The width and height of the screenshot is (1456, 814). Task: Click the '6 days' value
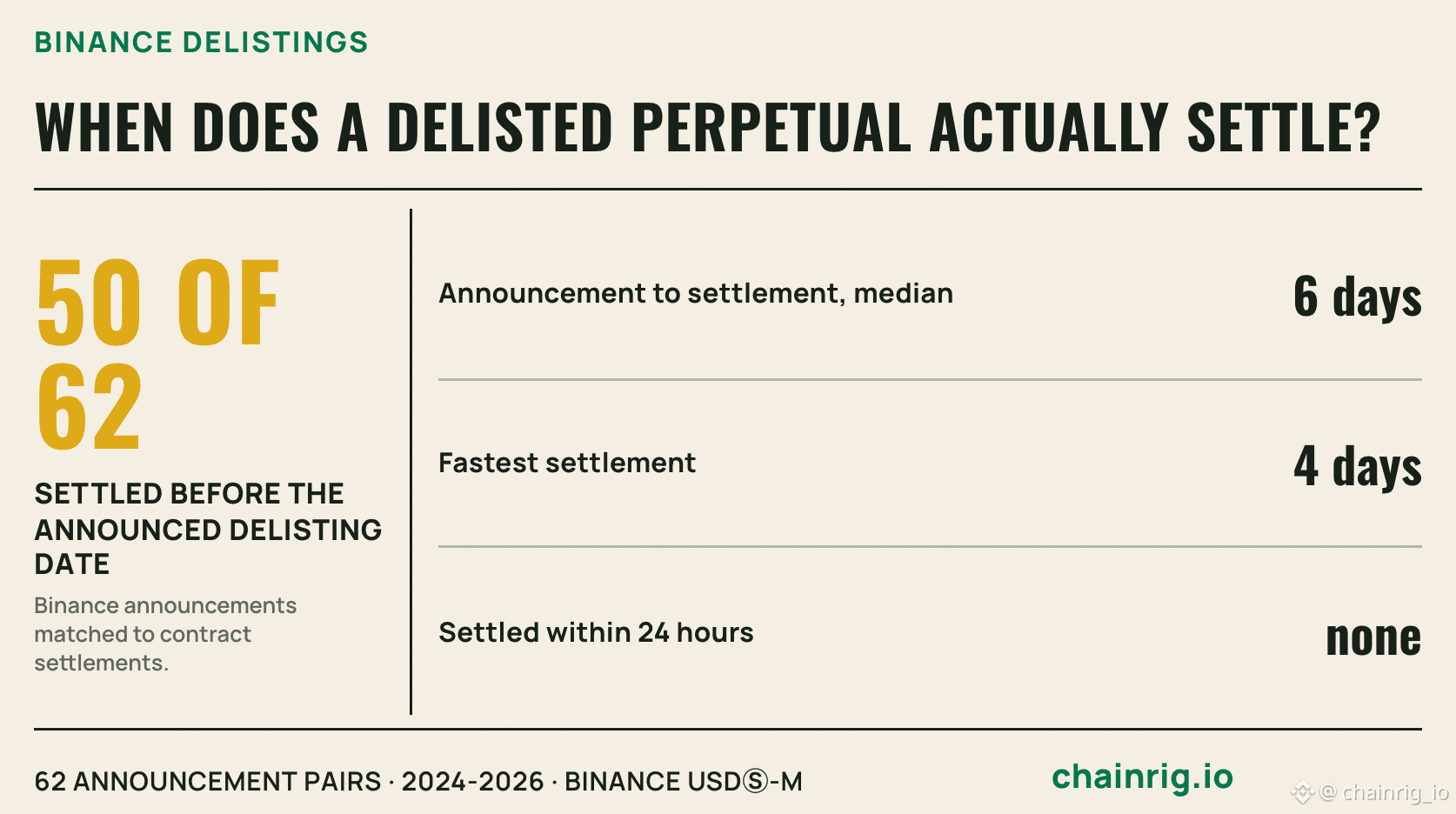[1357, 296]
